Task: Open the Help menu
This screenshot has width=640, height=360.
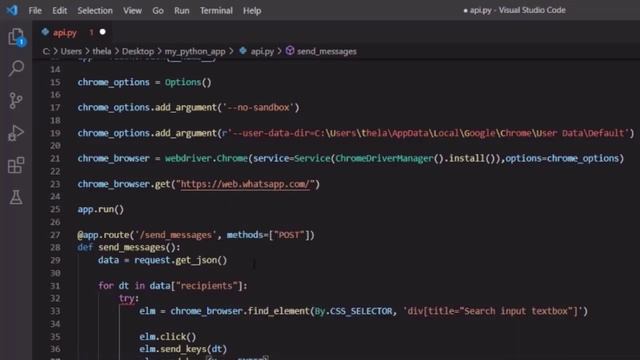Action: [252, 11]
